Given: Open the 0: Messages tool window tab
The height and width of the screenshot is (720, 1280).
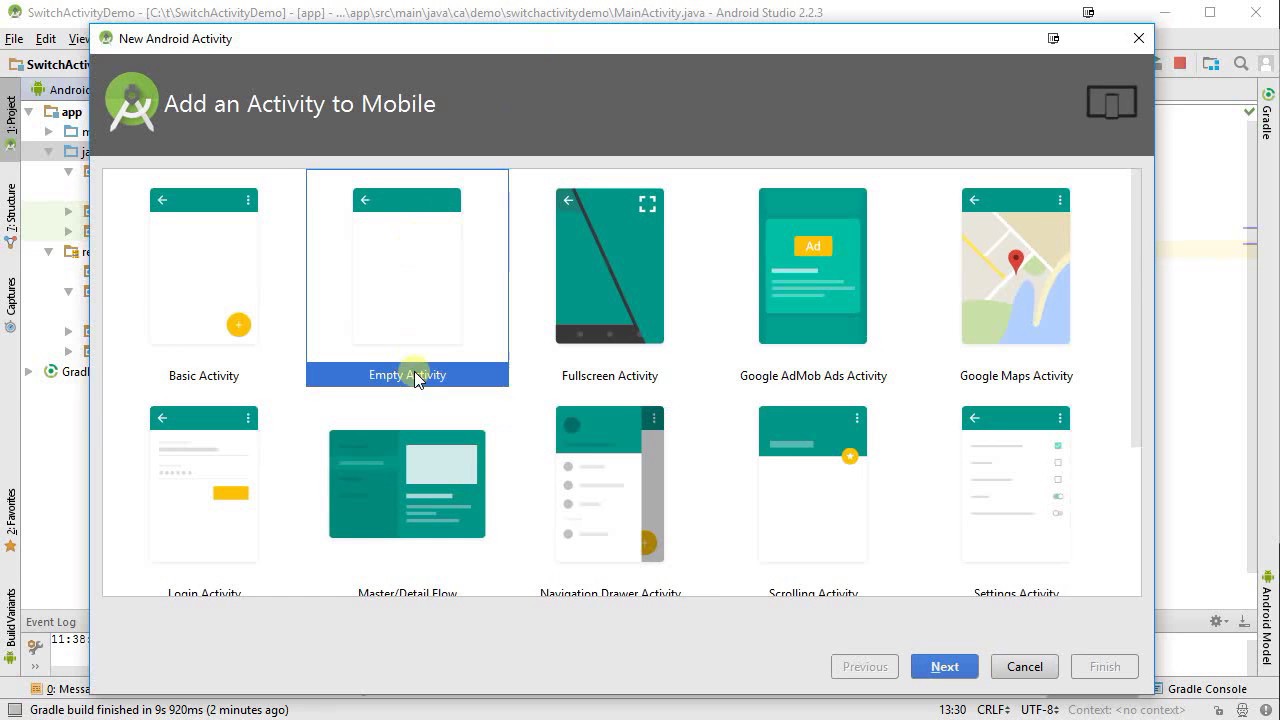Looking at the screenshot, I should tap(60, 689).
